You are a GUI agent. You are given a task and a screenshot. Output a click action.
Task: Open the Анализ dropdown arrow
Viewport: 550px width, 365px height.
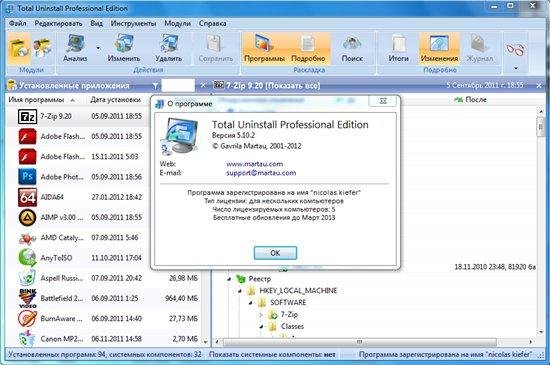tap(98, 48)
